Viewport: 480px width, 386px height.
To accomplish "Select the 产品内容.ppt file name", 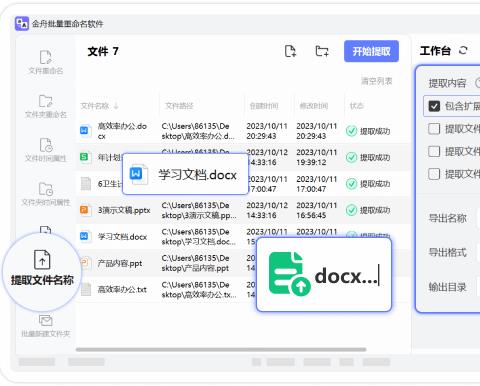I will tap(120, 263).
